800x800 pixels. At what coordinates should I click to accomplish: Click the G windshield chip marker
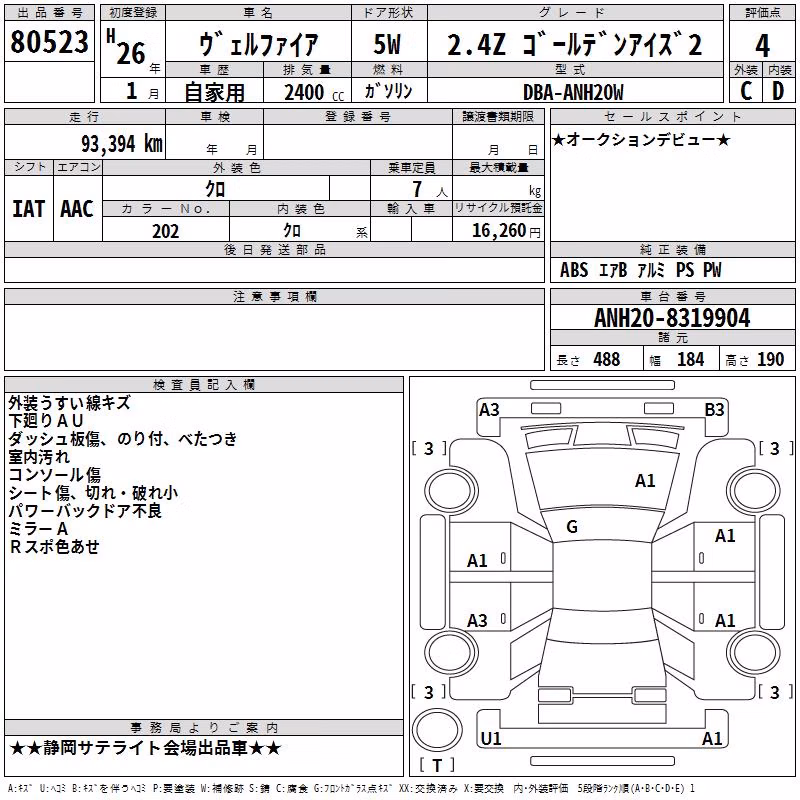point(572,527)
